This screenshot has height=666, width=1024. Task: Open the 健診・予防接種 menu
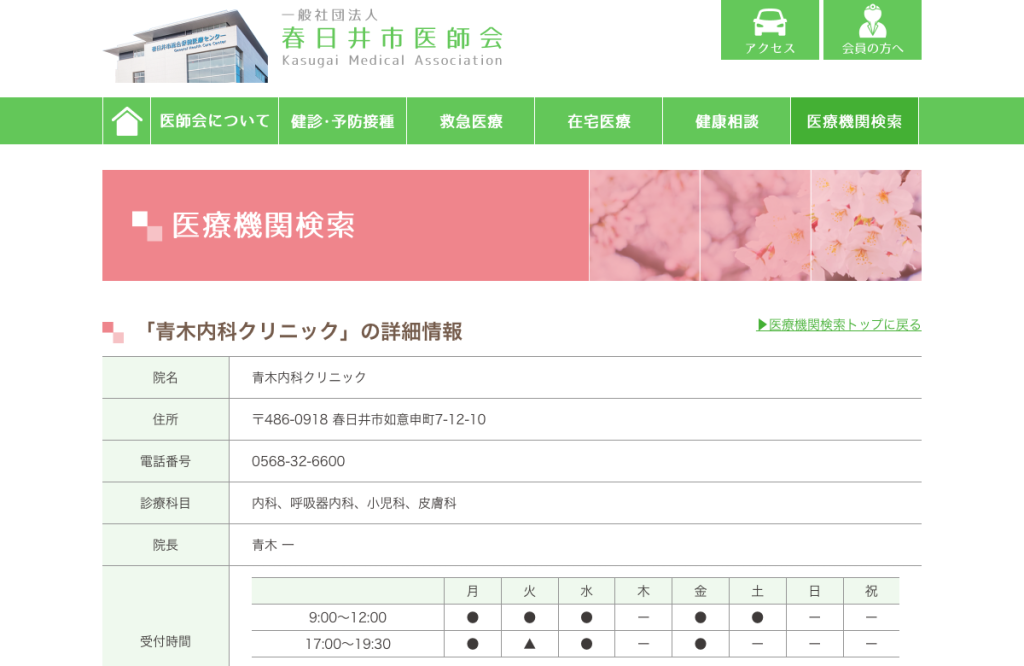tap(343, 121)
